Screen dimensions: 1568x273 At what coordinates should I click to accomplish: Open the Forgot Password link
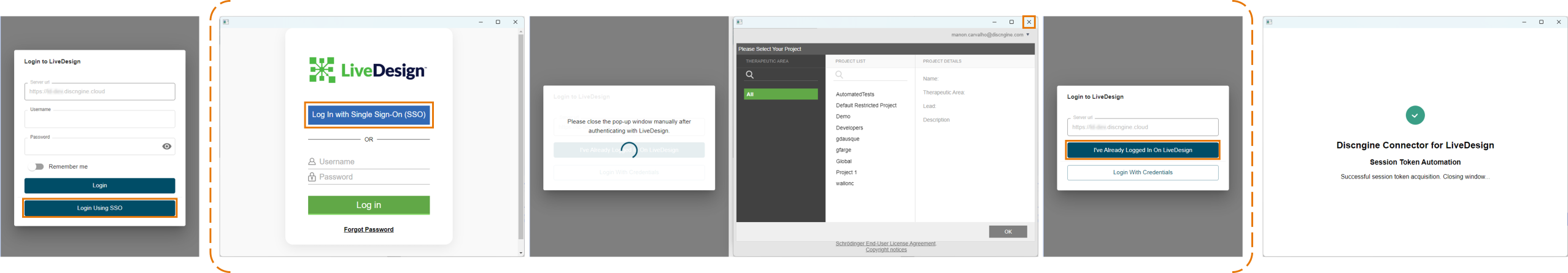tap(369, 229)
